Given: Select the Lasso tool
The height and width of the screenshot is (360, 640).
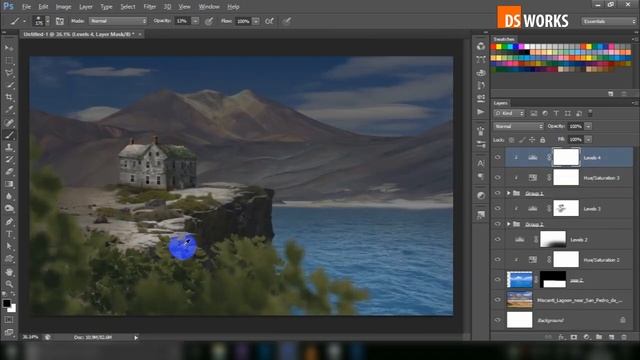Looking at the screenshot, I should click(9, 73).
